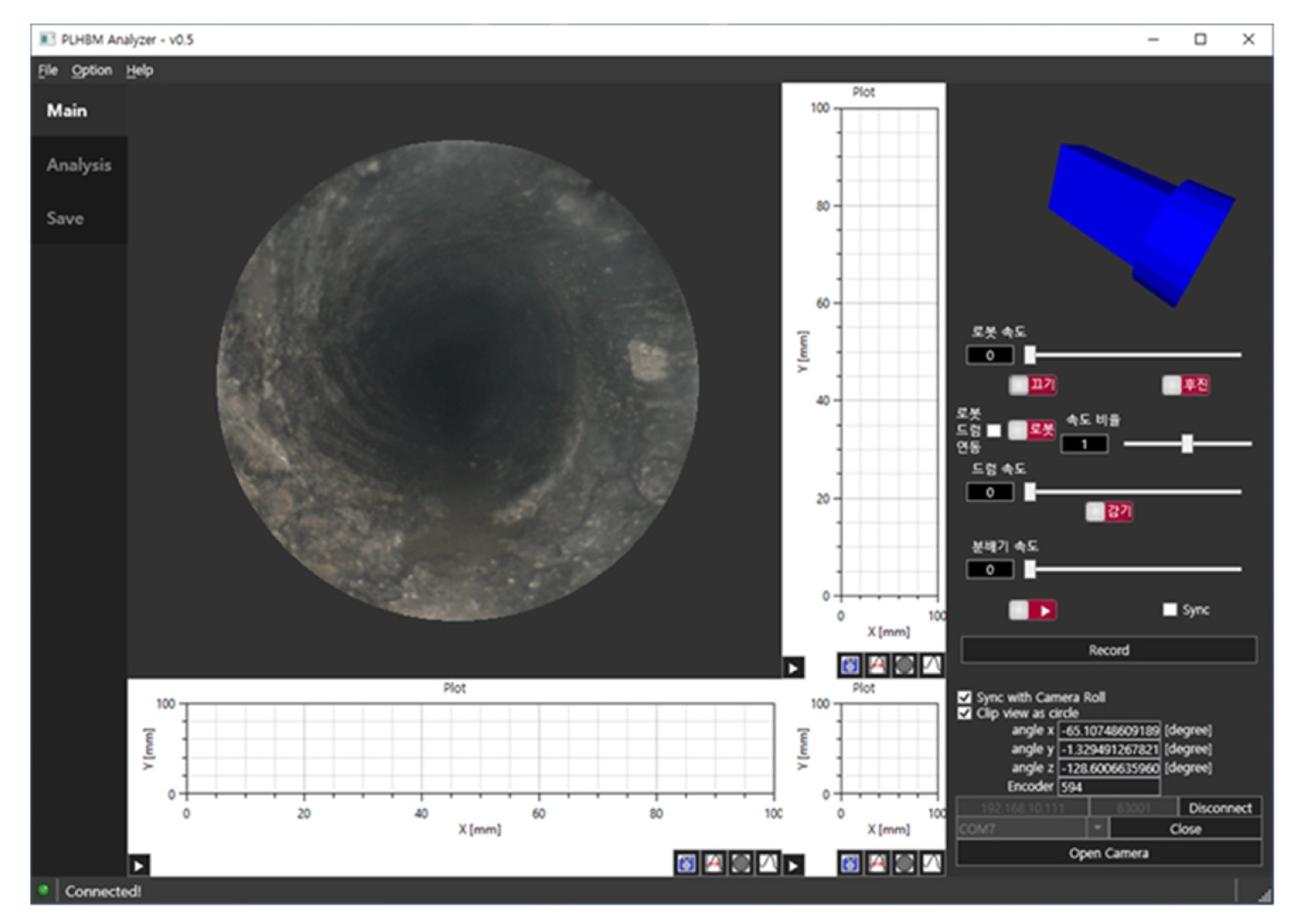Click the gray circle icon under the wide bottom plot
Image resolution: width=1293 pixels, height=924 pixels.
point(740,863)
